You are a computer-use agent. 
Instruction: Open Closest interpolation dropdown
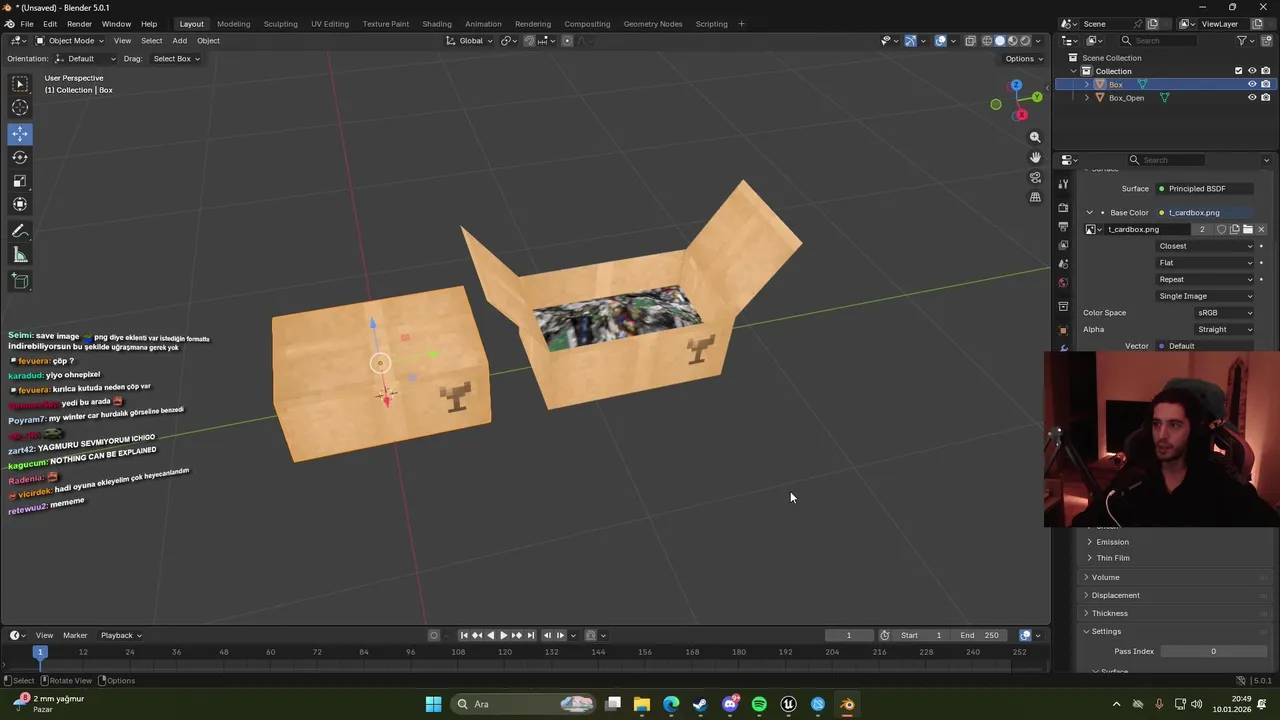(1205, 246)
